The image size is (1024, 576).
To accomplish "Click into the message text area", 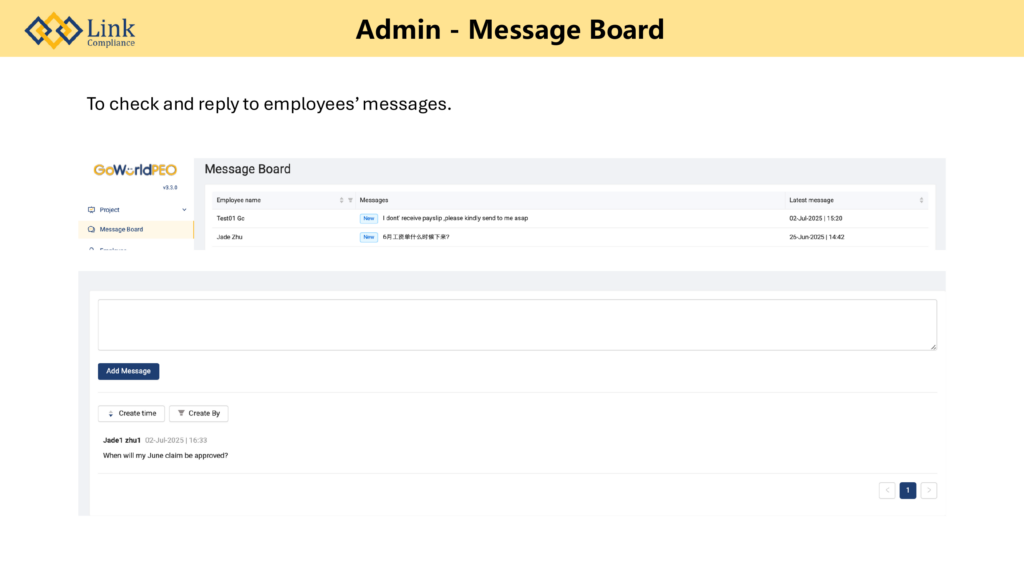I will click(x=517, y=325).
